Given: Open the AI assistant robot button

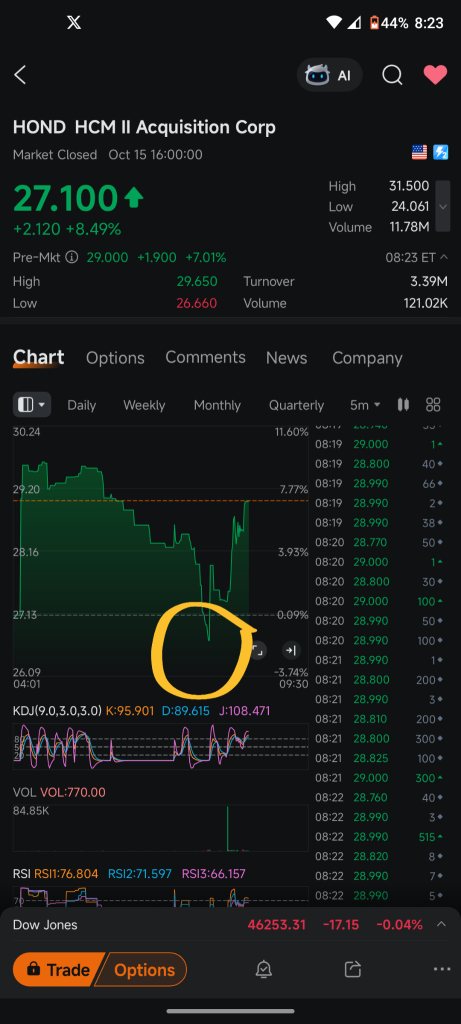Looking at the screenshot, I should (329, 75).
